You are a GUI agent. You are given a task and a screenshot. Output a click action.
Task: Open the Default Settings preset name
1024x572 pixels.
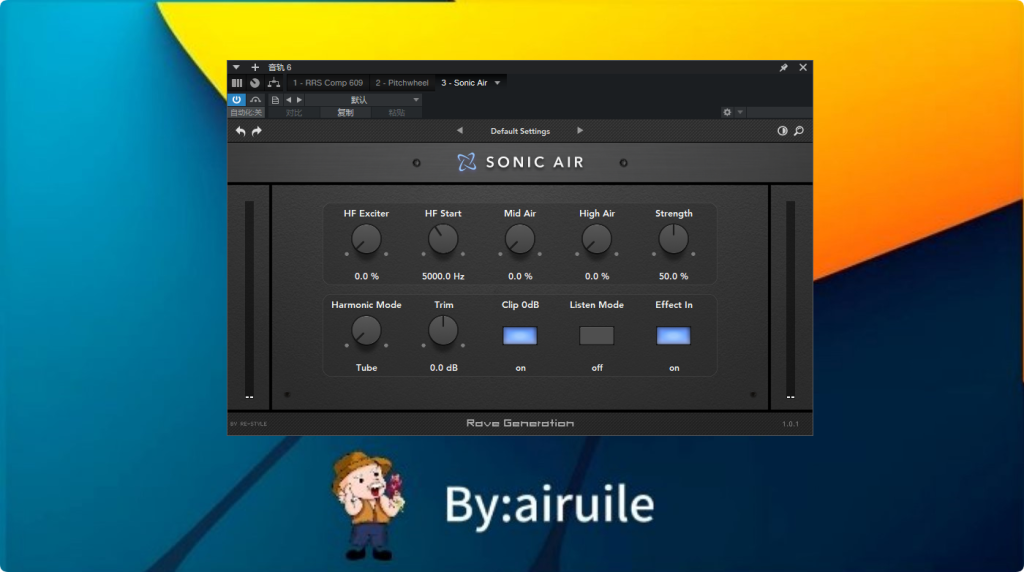coord(520,131)
